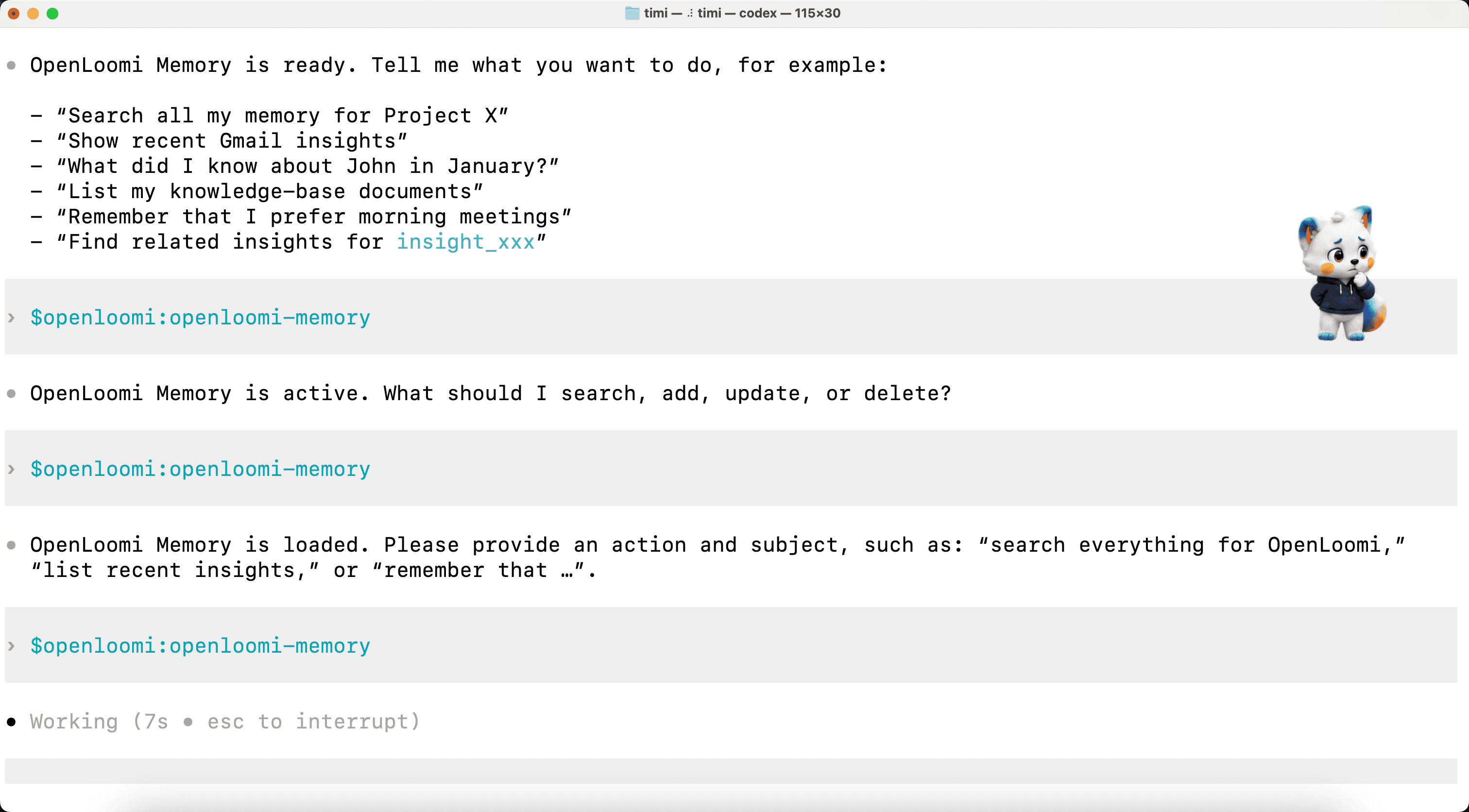
Task: Click the line "Search all my memory for Project X"
Action: coord(282,116)
